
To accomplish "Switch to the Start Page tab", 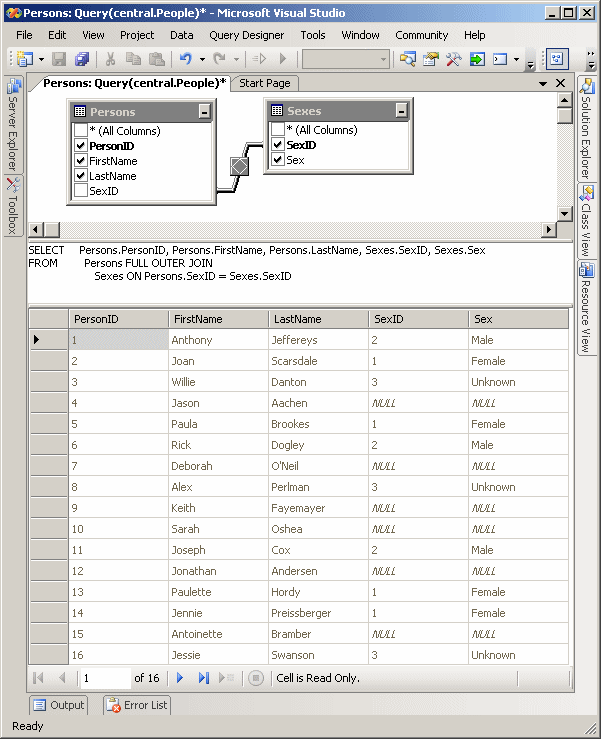I will [x=264, y=83].
